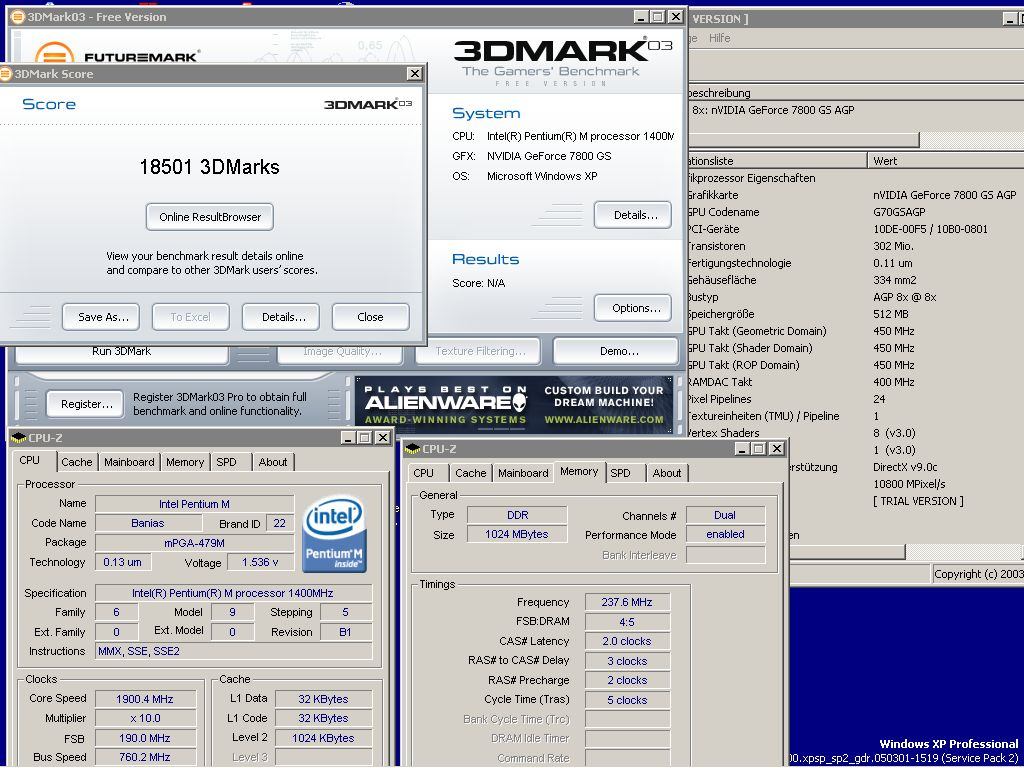Maximize the left CPU-Z window
This screenshot has height=768, width=1024.
click(365, 438)
